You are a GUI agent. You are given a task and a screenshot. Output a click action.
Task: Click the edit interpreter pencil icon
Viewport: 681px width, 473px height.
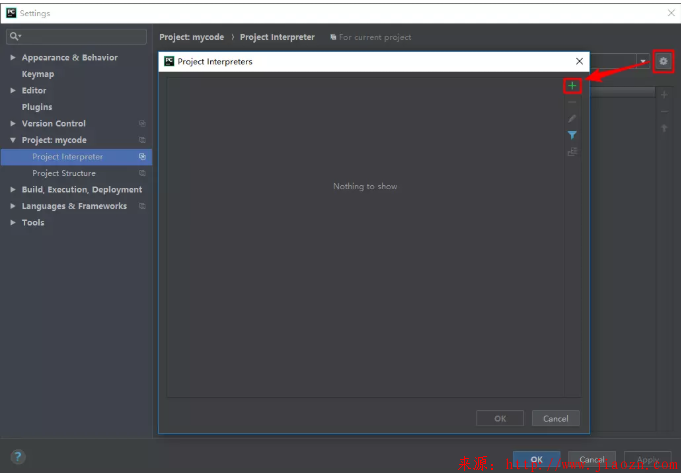click(572, 119)
